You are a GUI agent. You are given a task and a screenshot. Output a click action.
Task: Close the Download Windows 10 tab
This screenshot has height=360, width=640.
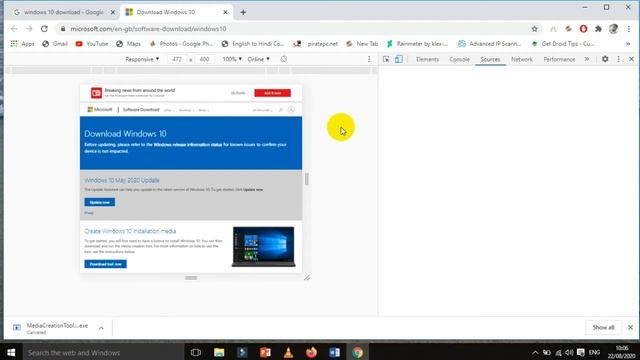(x=225, y=12)
